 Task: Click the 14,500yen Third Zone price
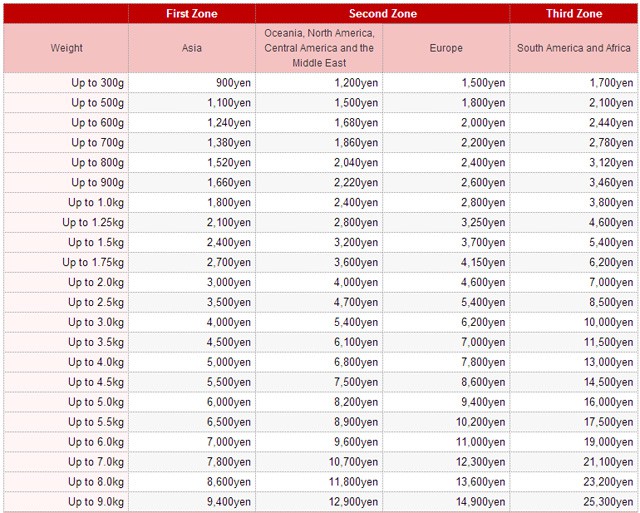pyautogui.click(x=609, y=383)
